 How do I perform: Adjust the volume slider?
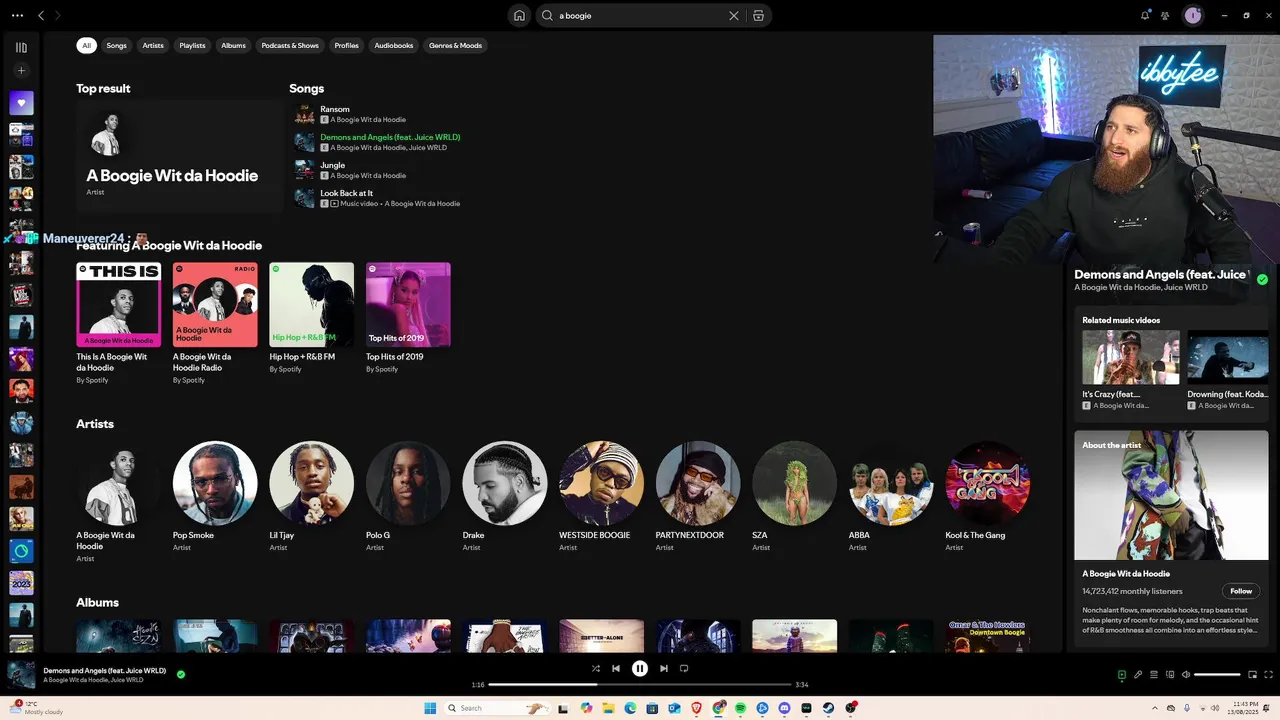pos(1217,675)
